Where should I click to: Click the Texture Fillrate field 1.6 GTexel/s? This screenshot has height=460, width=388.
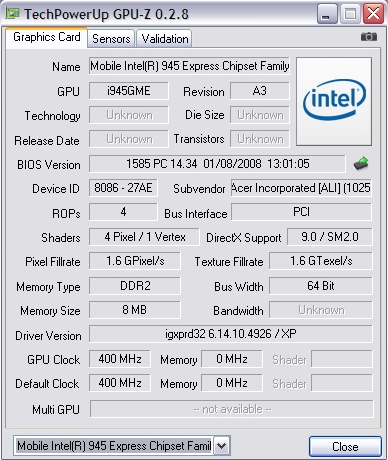[321, 261]
